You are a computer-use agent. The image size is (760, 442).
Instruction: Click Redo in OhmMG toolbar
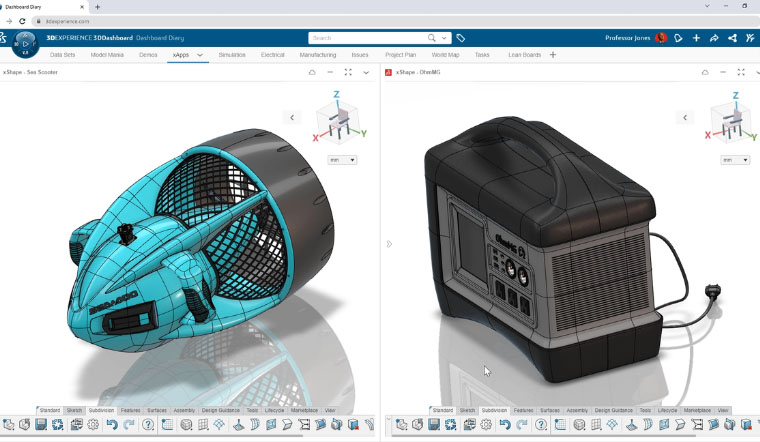522,425
